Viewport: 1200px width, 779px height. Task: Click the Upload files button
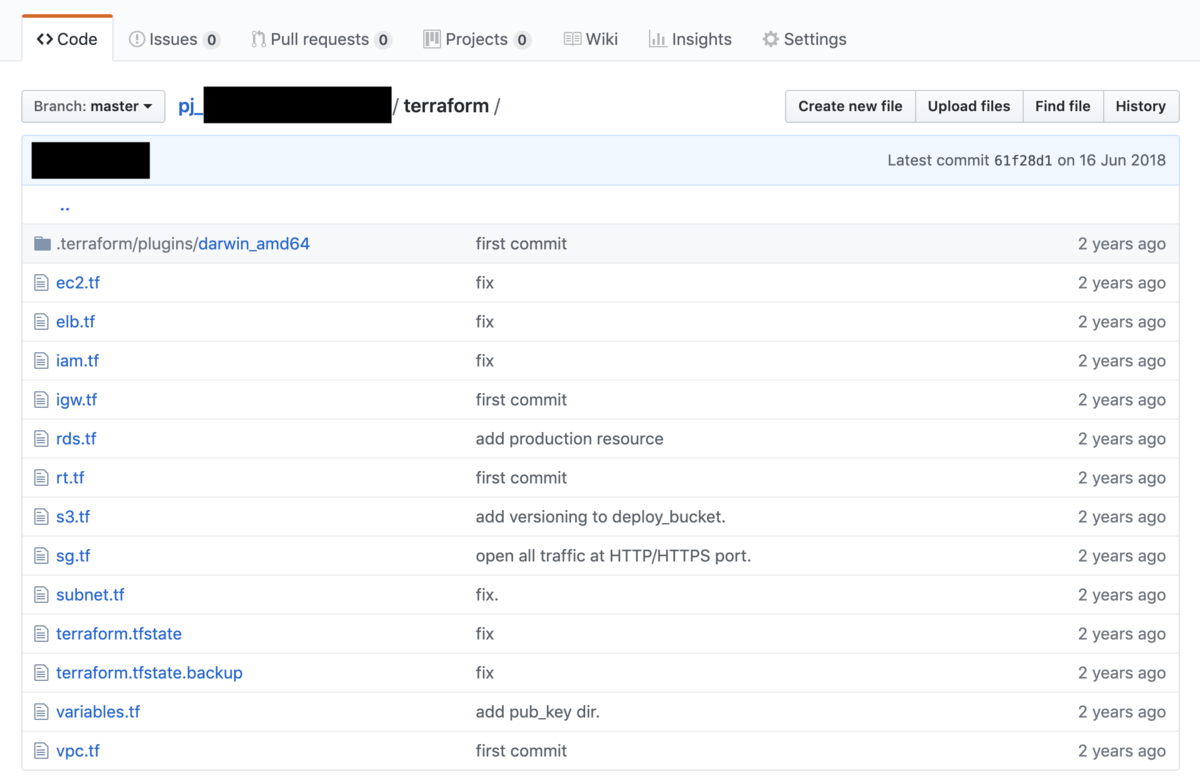(x=969, y=106)
